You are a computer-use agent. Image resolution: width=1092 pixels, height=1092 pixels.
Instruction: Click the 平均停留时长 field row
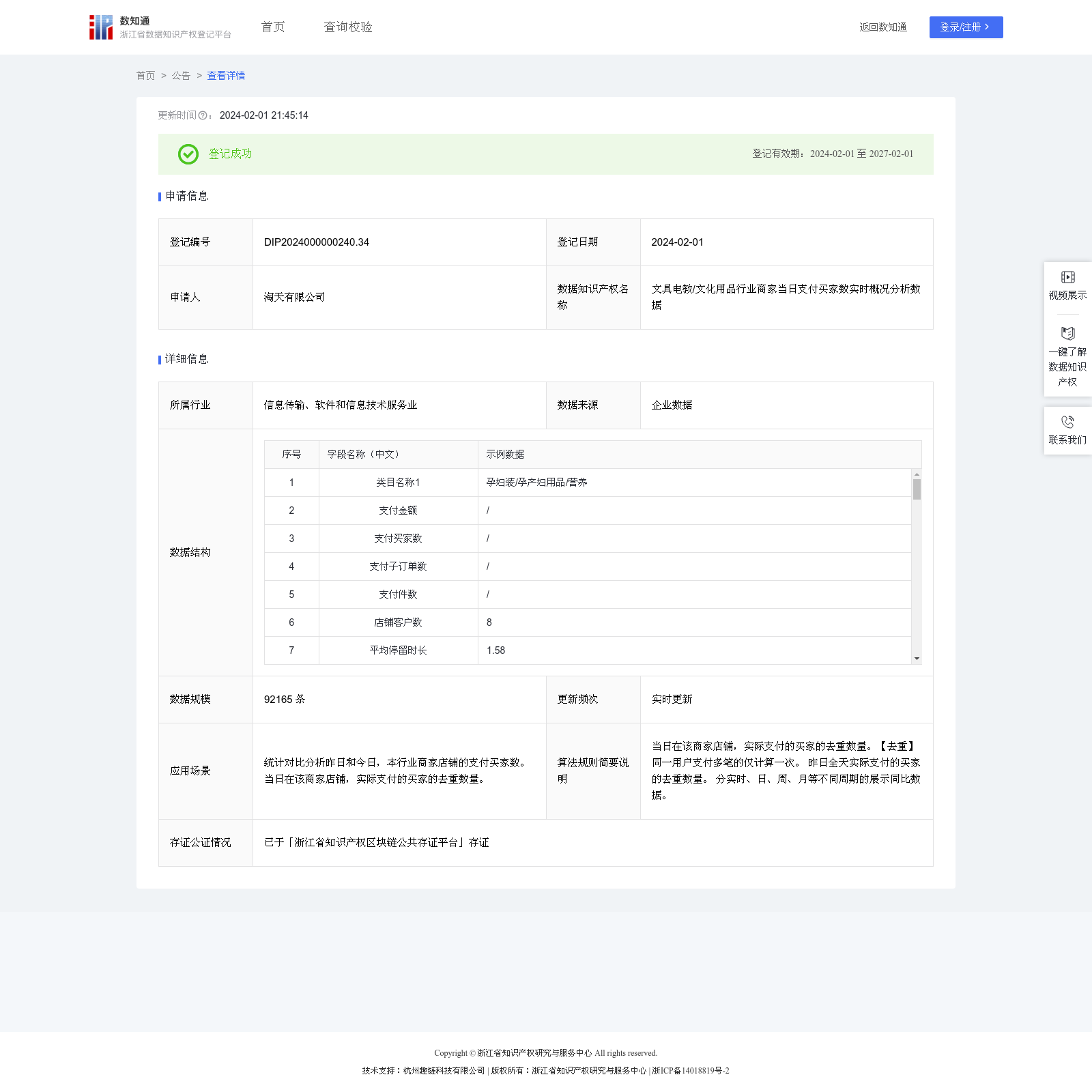[x=398, y=650]
